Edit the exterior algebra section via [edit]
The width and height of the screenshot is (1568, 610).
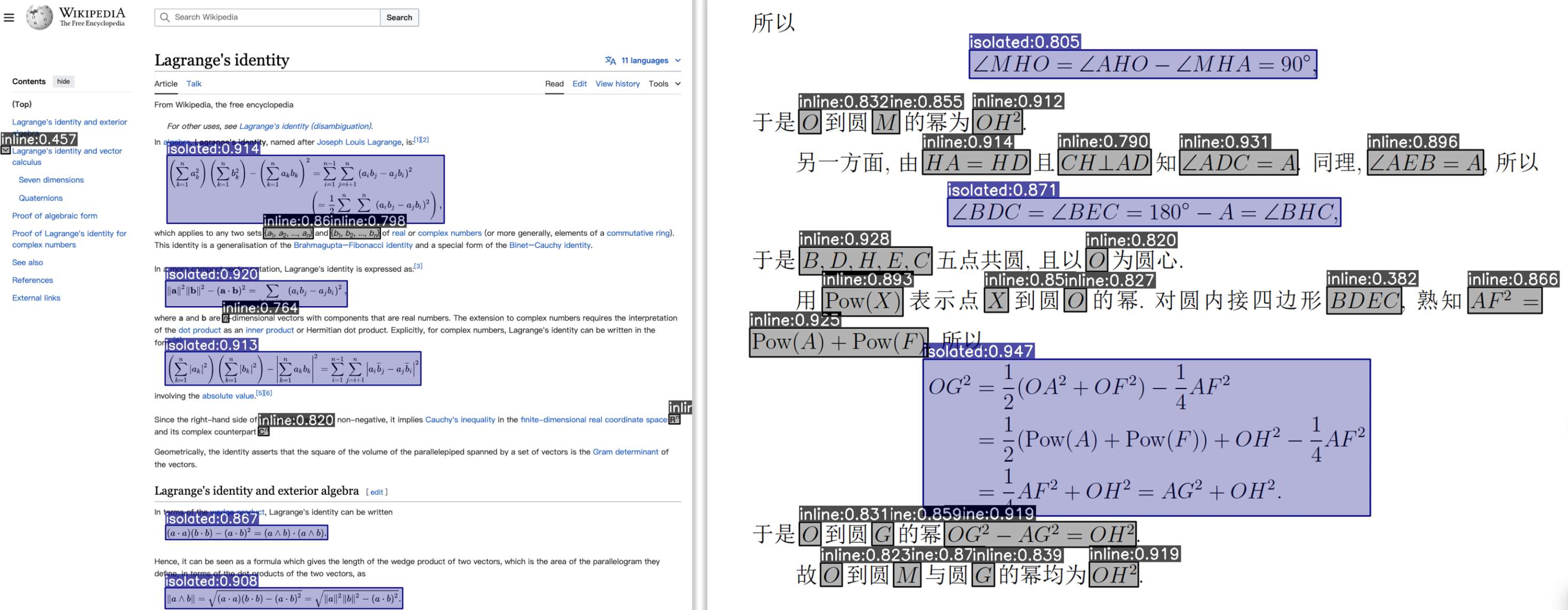coord(377,492)
